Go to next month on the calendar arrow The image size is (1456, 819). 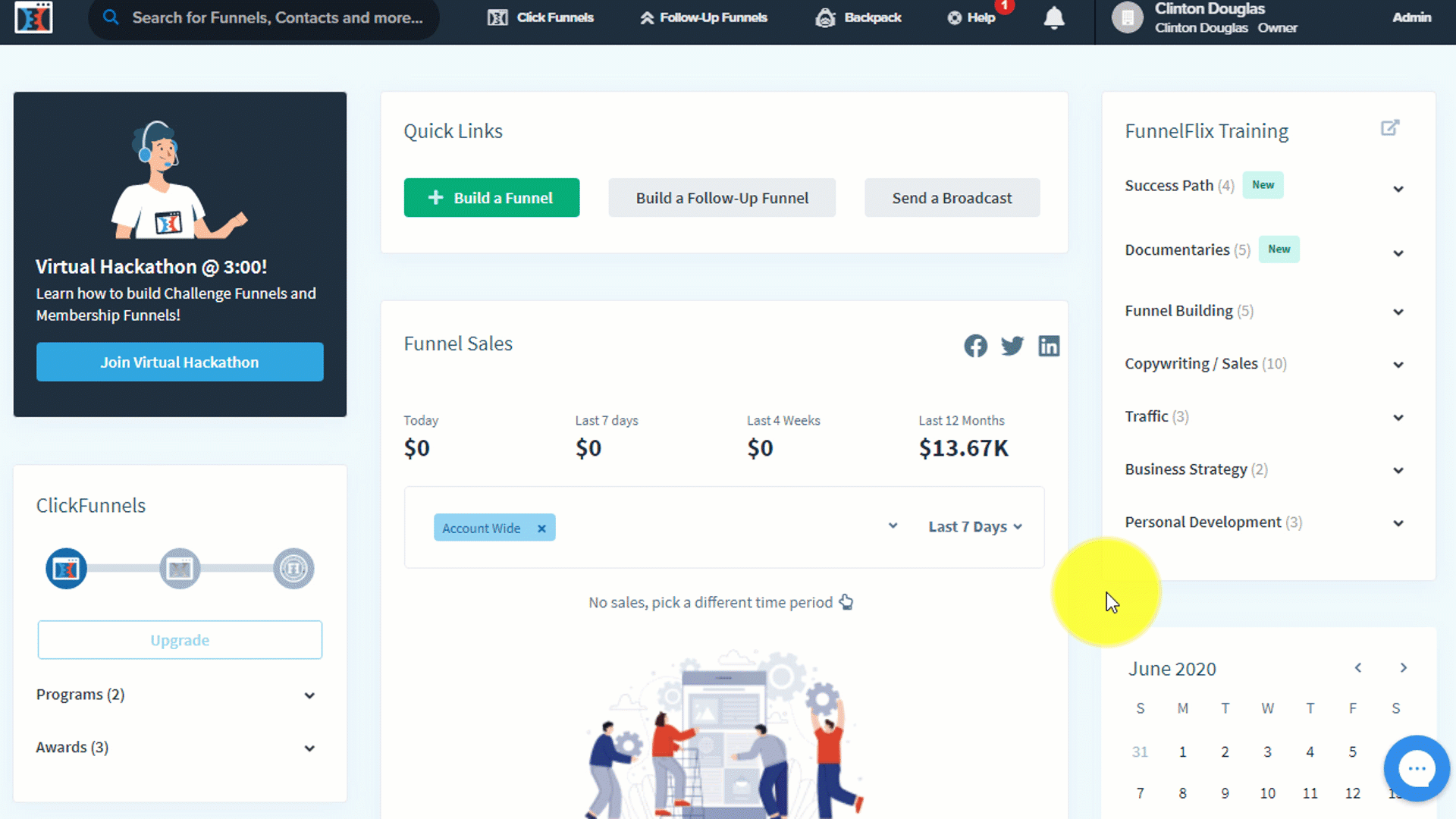pyautogui.click(x=1404, y=667)
